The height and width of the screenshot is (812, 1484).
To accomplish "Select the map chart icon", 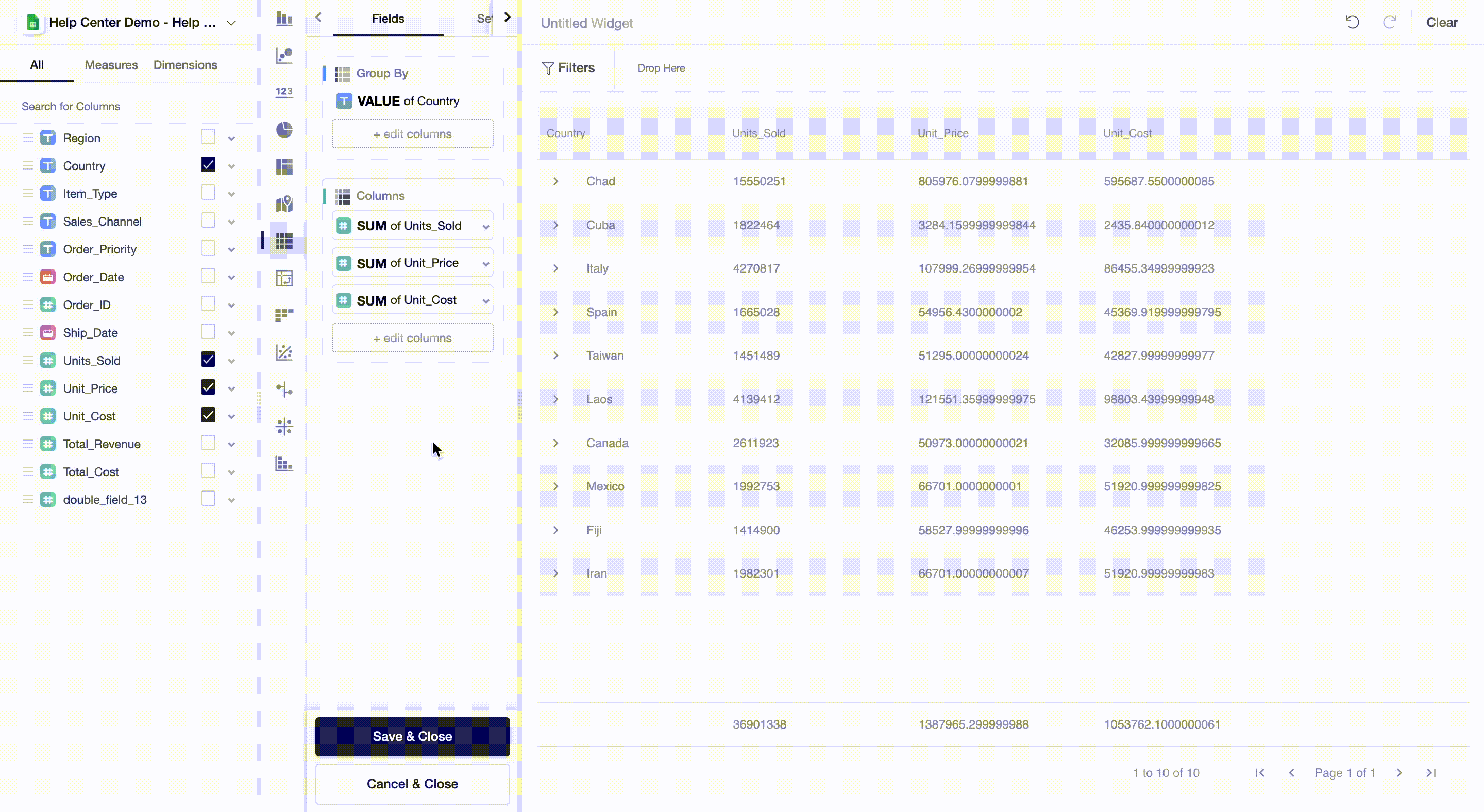I will click(x=284, y=204).
